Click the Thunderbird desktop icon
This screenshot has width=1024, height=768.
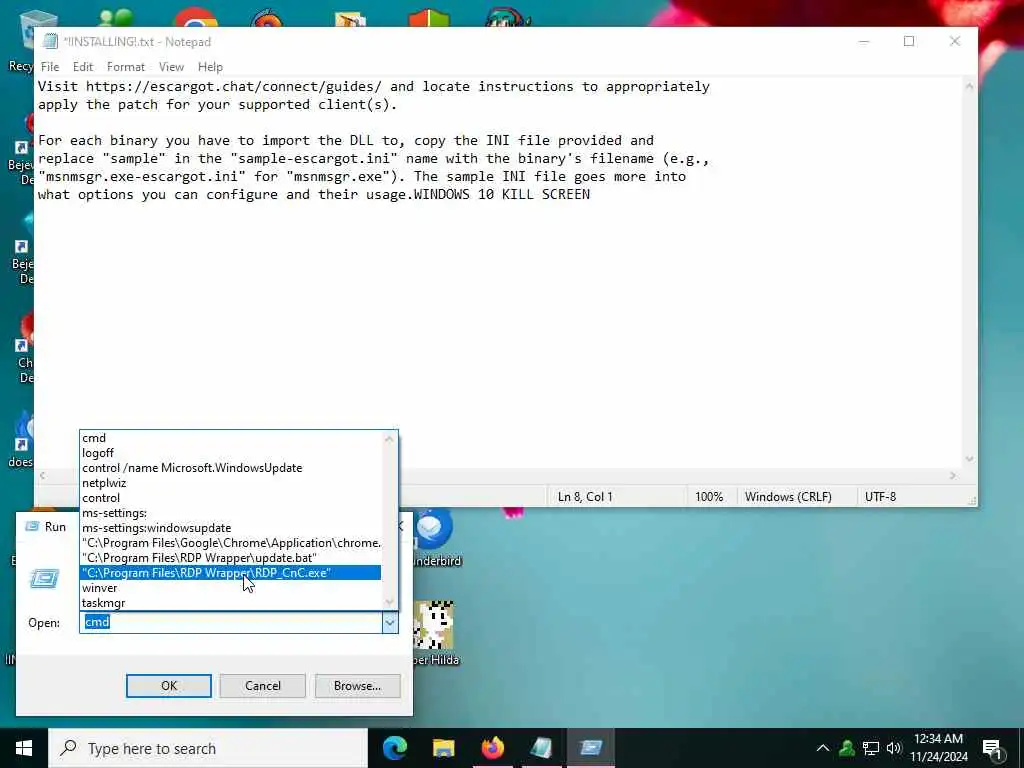[434, 538]
